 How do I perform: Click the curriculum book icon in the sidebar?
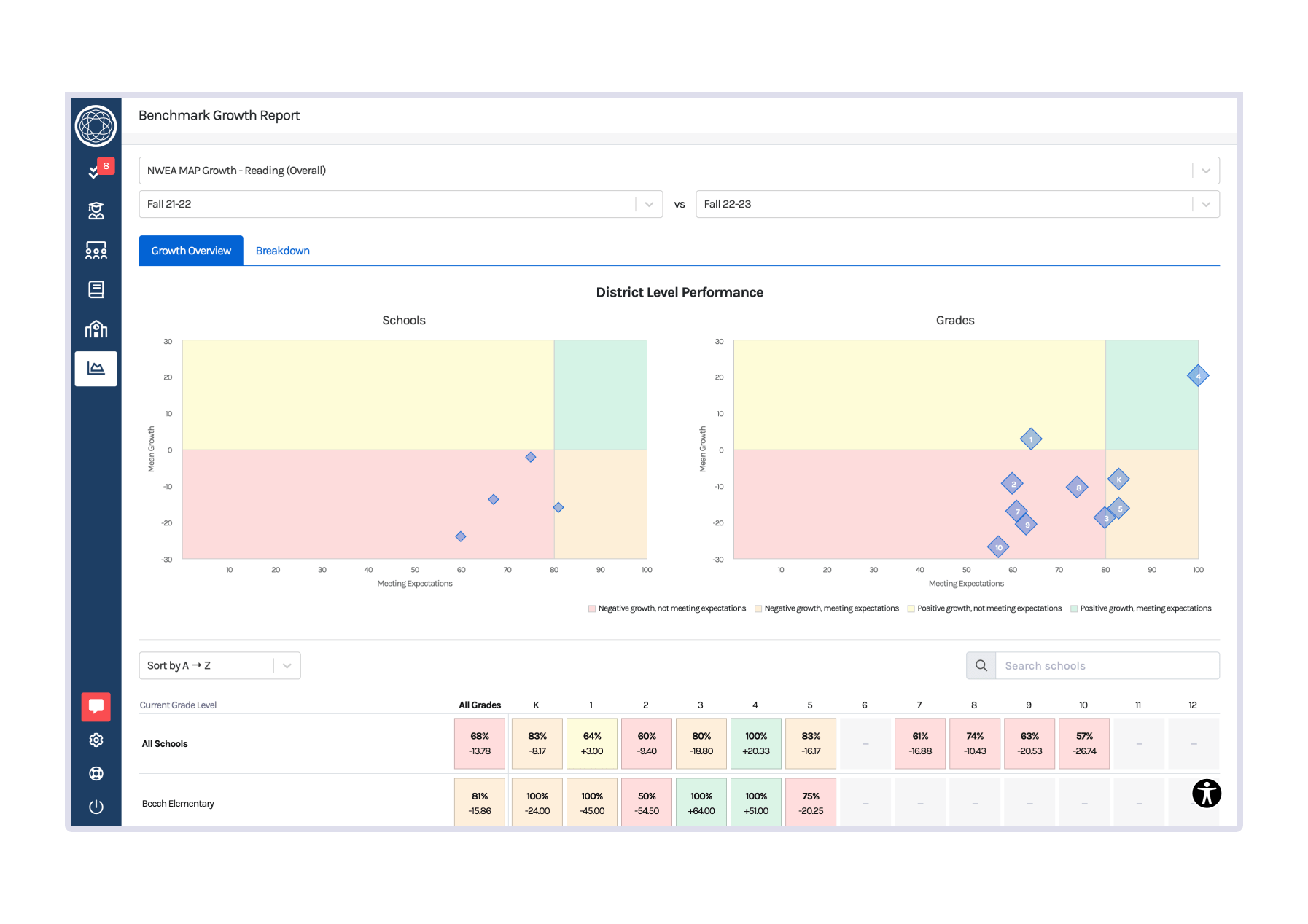(96, 289)
